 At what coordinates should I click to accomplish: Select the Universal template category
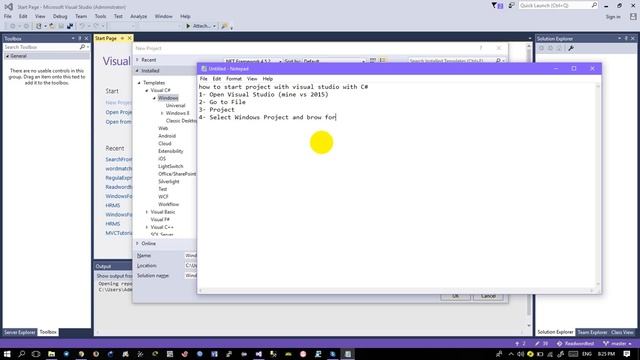176,106
